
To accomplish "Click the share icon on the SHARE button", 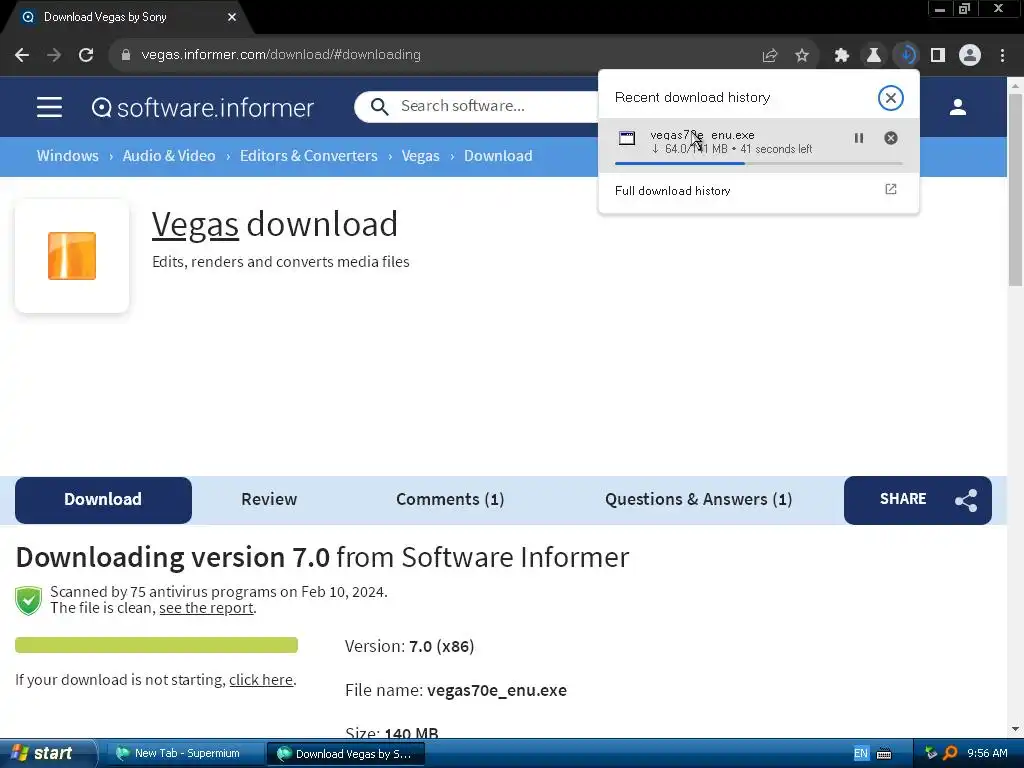I will click(966, 500).
